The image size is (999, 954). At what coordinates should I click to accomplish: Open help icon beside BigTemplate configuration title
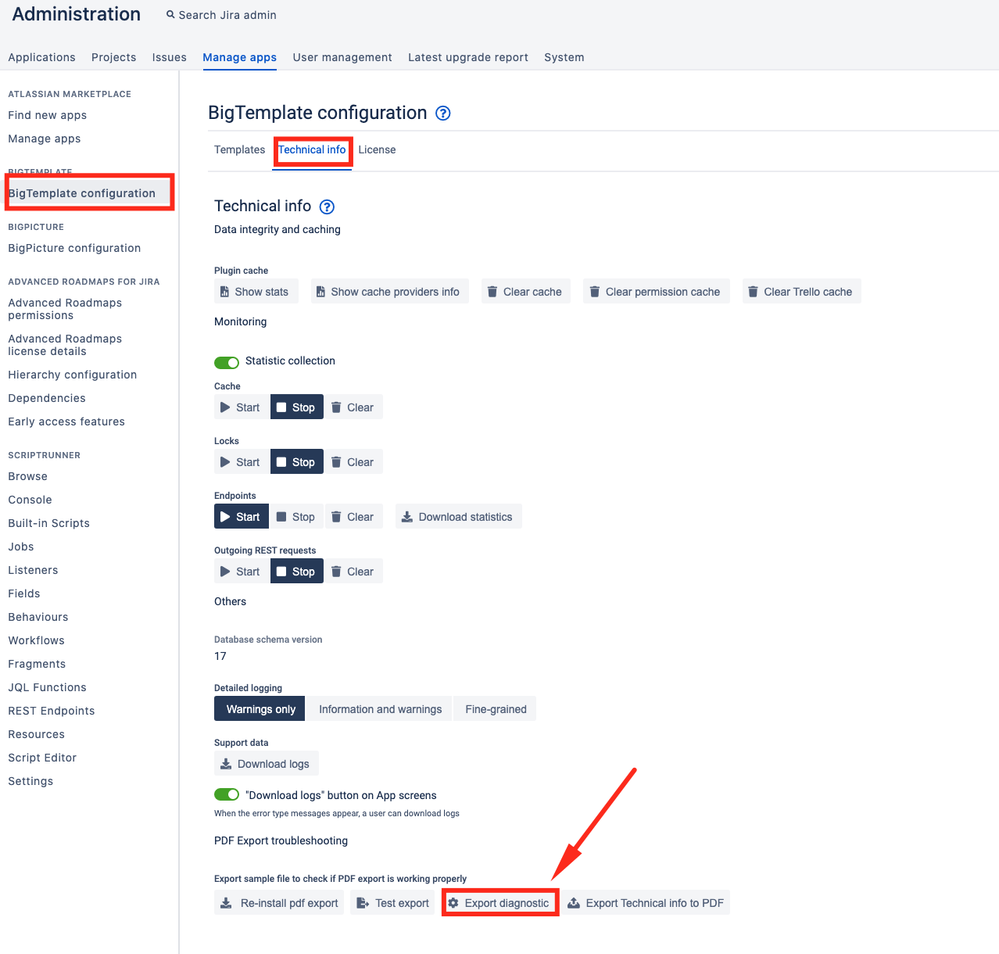(443, 113)
